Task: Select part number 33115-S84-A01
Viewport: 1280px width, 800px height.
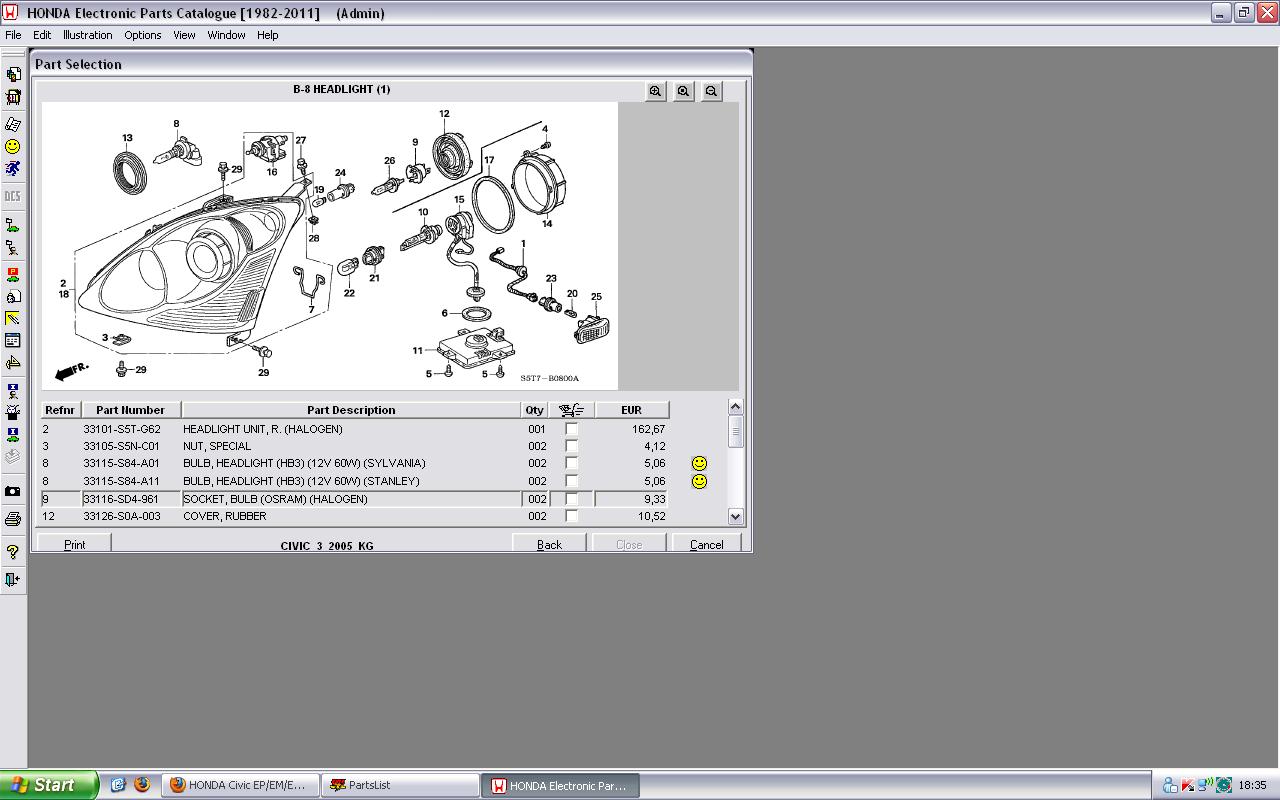Action: pos(122,463)
